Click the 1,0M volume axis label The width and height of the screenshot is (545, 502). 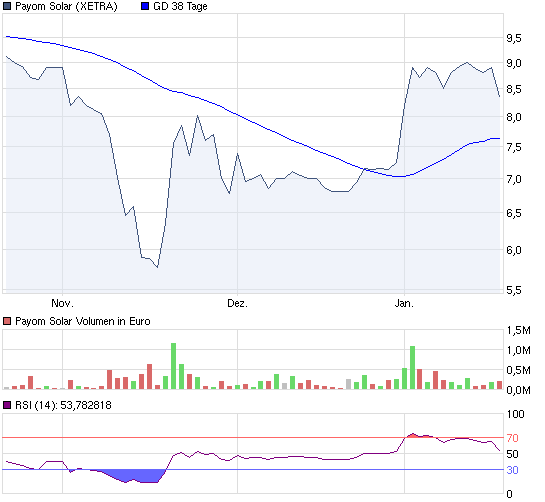coord(518,350)
